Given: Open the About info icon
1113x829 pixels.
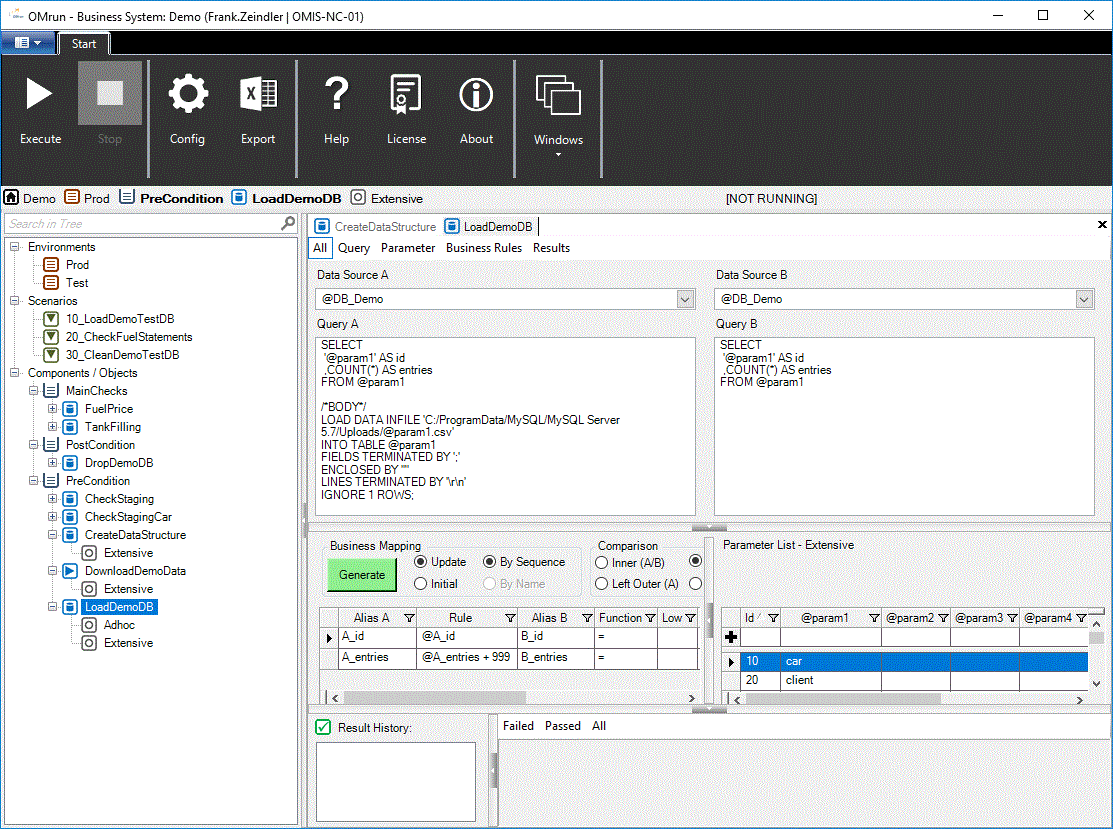Looking at the screenshot, I should coord(476,93).
